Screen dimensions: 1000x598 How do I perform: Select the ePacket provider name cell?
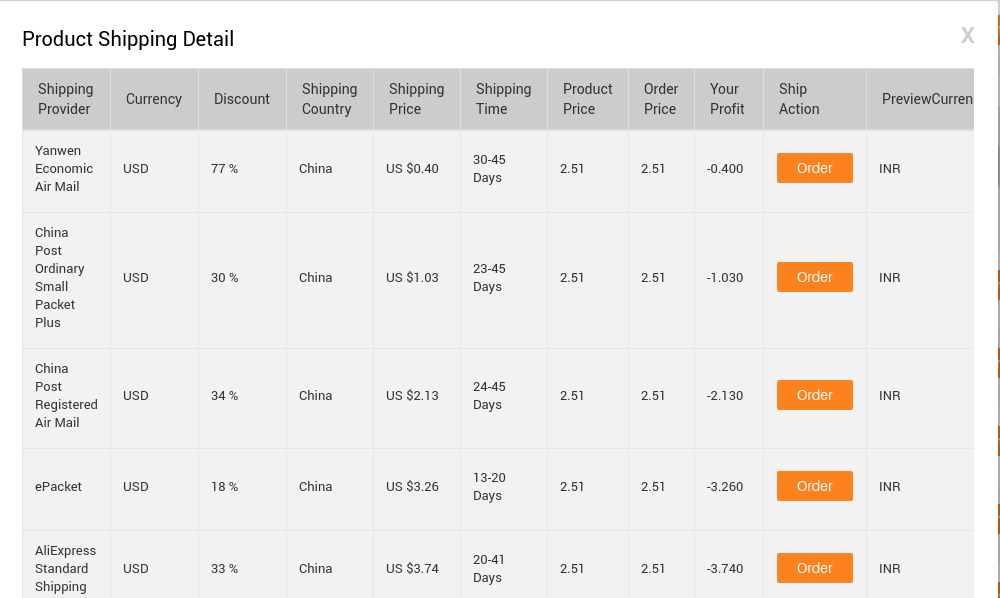pos(58,487)
